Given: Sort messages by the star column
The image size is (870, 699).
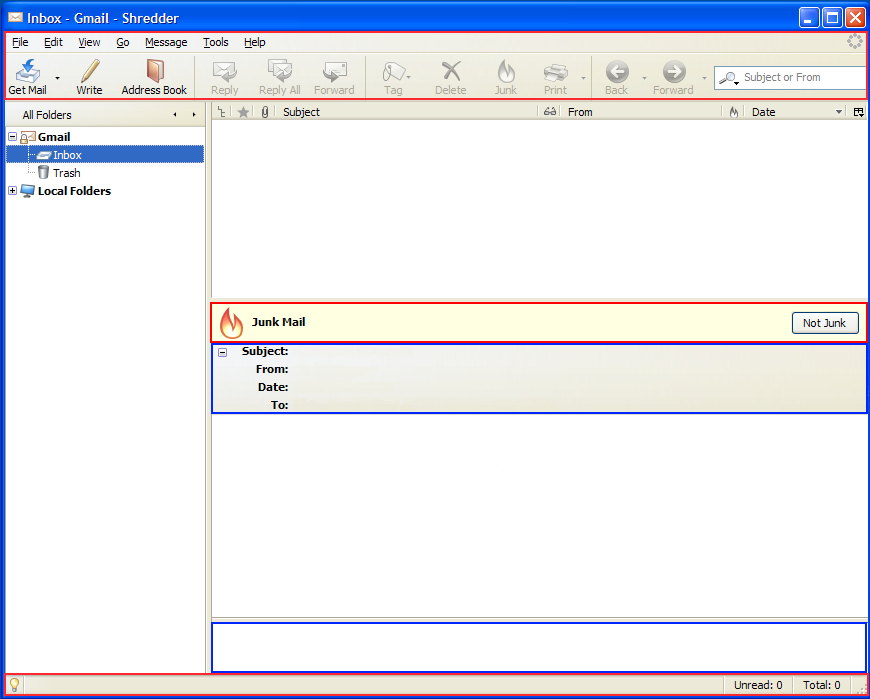Looking at the screenshot, I should [x=243, y=112].
